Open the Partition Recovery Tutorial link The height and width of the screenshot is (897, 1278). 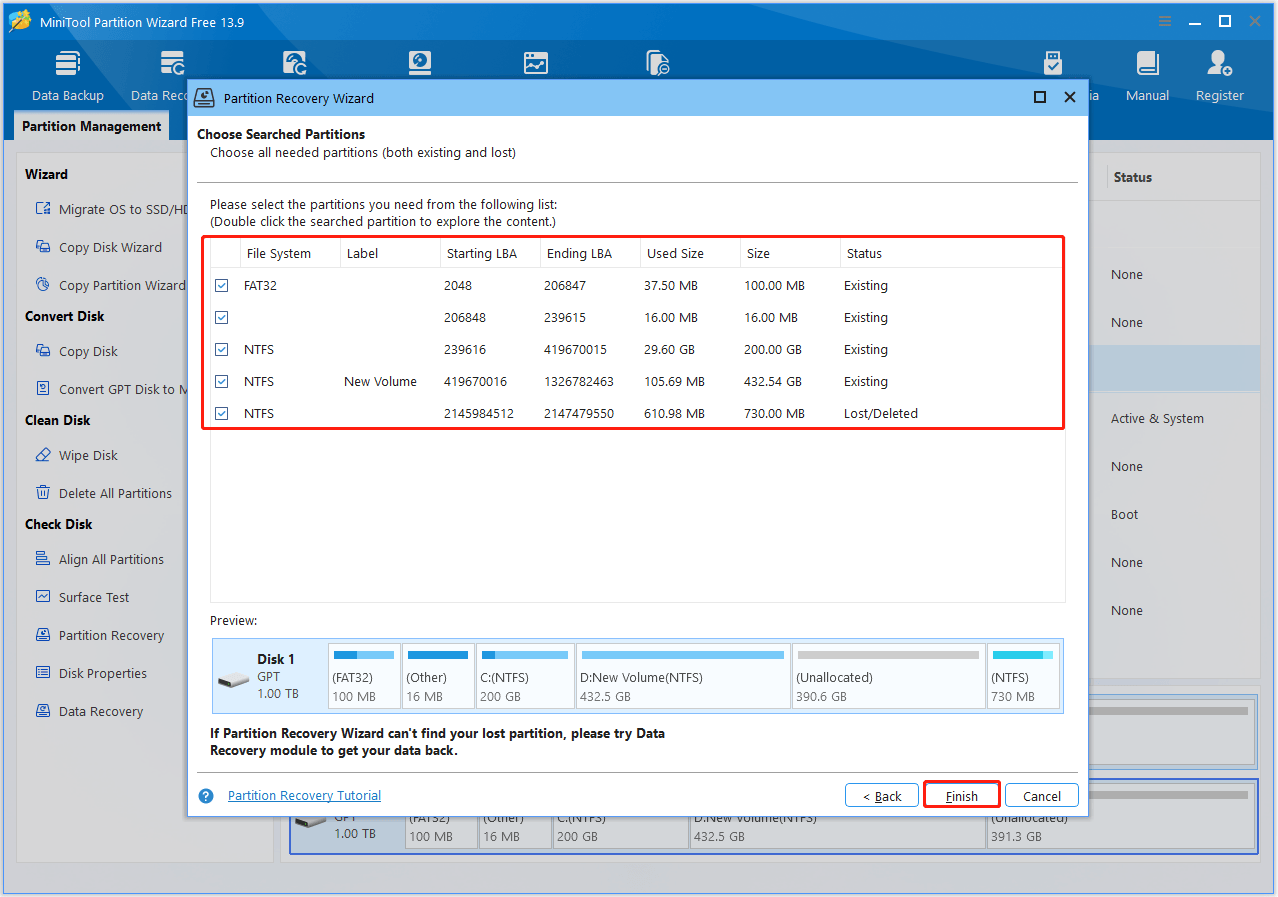(x=304, y=796)
